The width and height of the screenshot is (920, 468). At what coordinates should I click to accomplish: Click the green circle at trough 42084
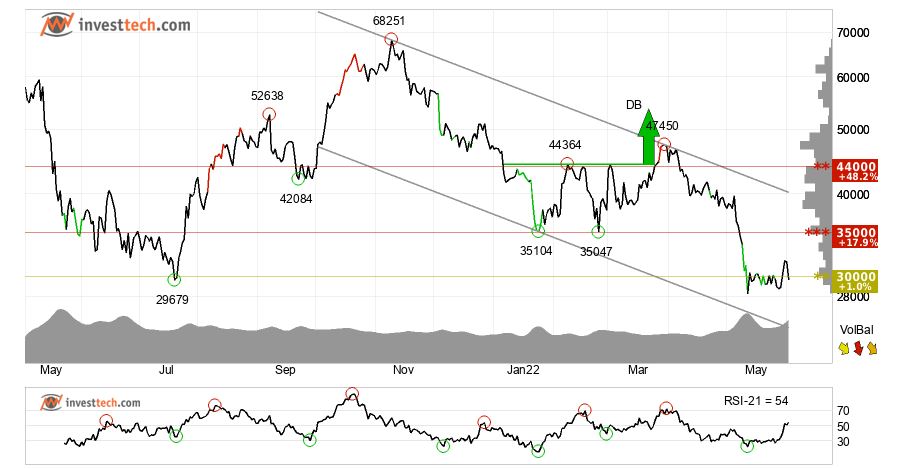pyautogui.click(x=297, y=178)
